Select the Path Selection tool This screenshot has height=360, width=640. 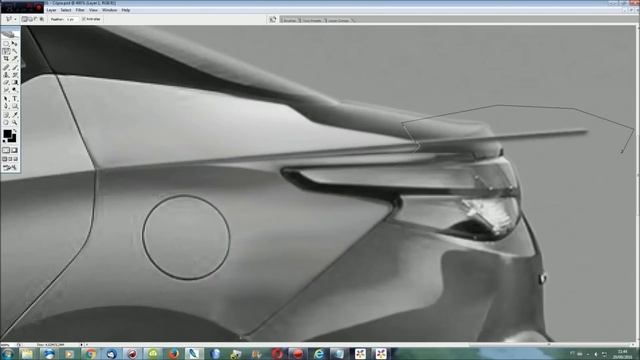(6, 98)
